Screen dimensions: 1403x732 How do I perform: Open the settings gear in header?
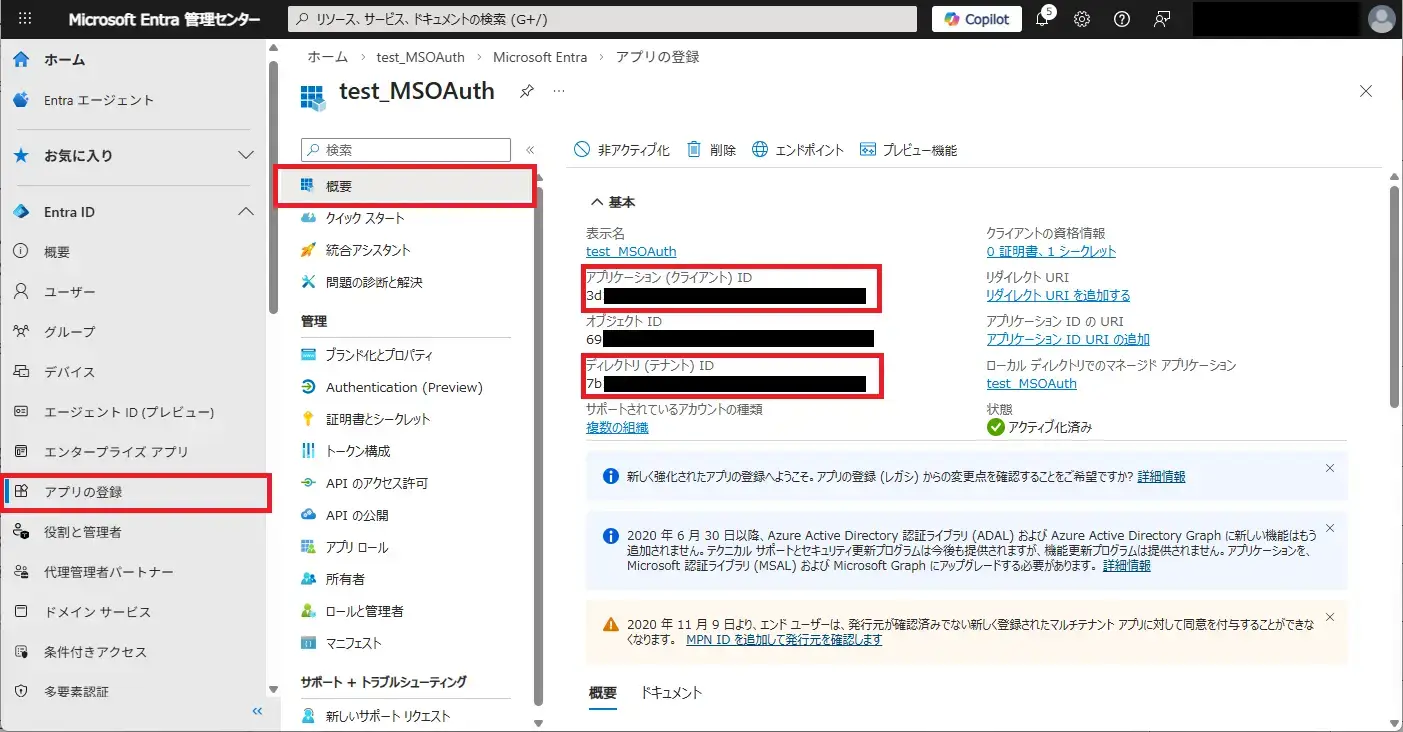(1082, 20)
